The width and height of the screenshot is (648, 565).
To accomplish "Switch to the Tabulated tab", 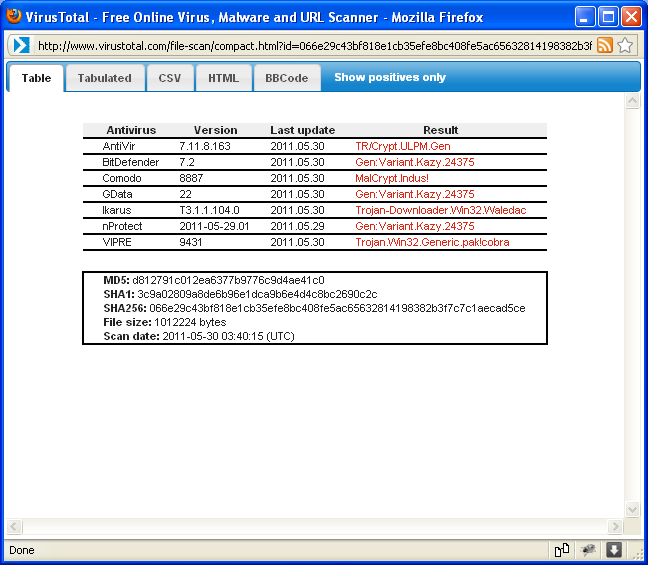I will click(x=104, y=78).
